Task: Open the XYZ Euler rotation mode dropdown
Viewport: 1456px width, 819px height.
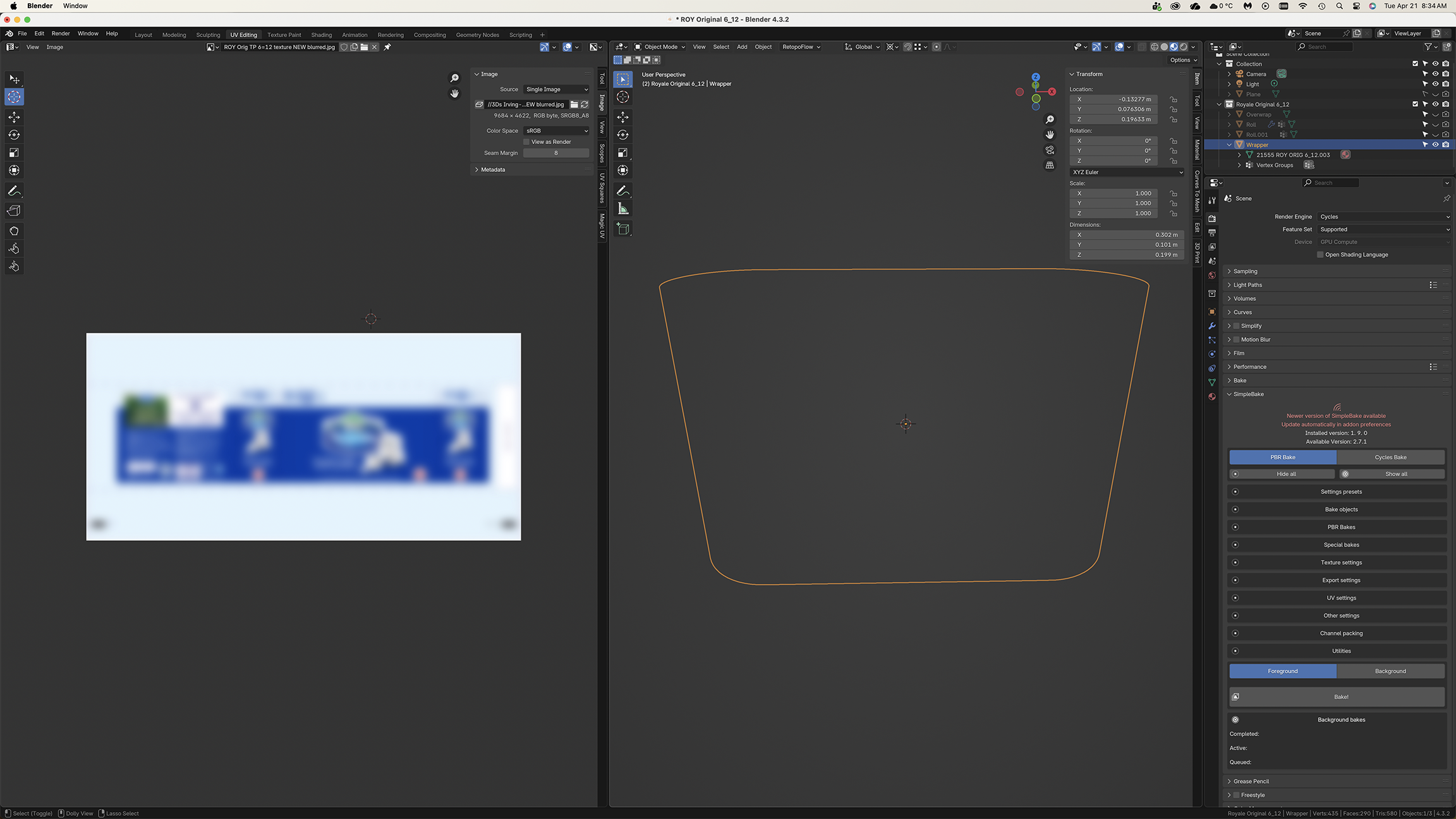Action: [x=1127, y=173]
